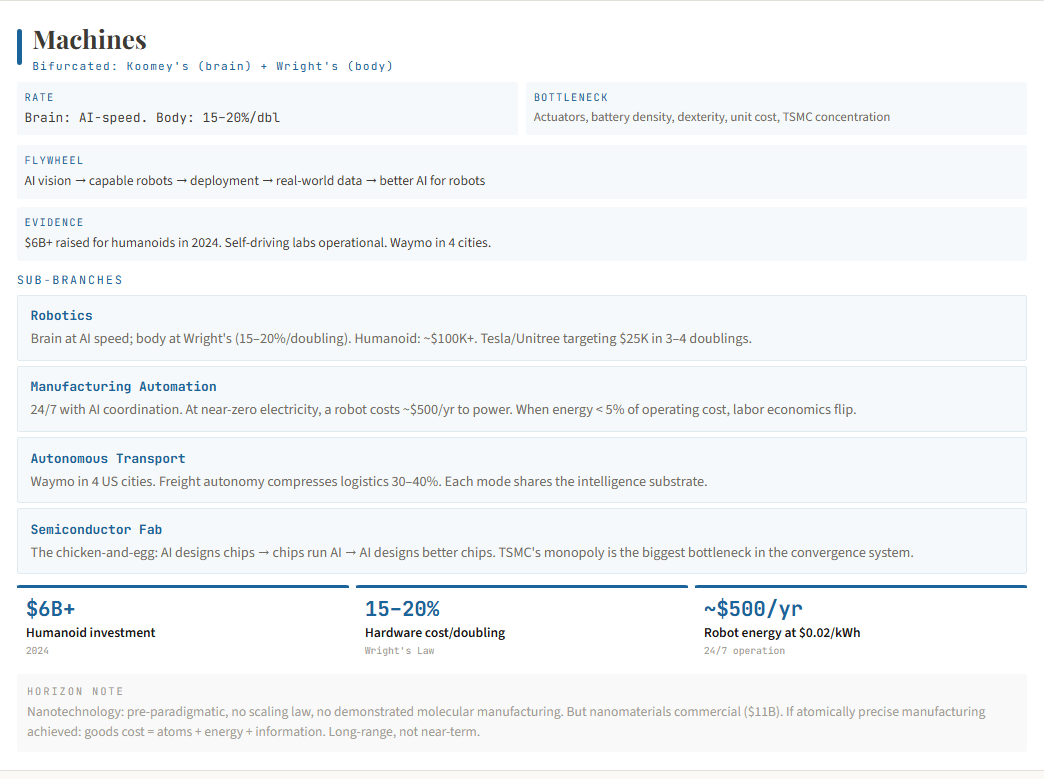The width and height of the screenshot is (1044, 779).
Task: Select the Flywheel card
Action: coord(522,172)
